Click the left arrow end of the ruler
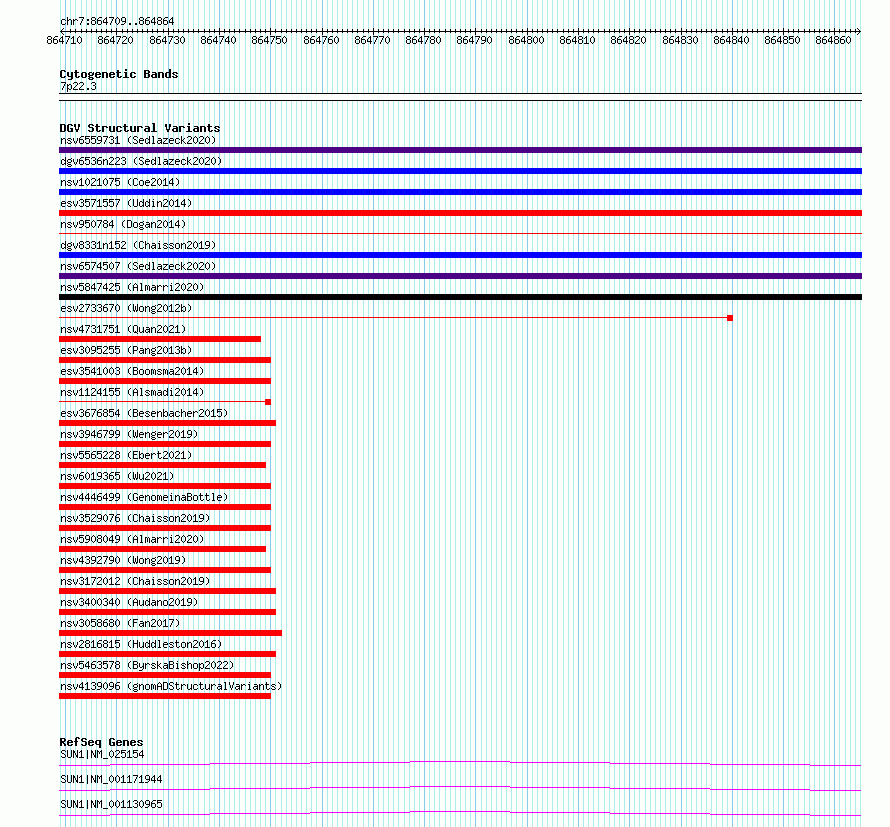This screenshot has width=890, height=827. coord(62,31)
